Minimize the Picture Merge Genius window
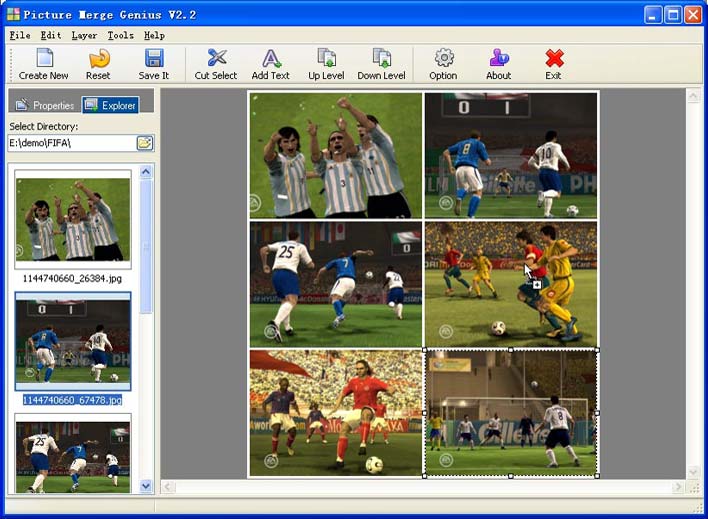The image size is (708, 519). point(652,15)
